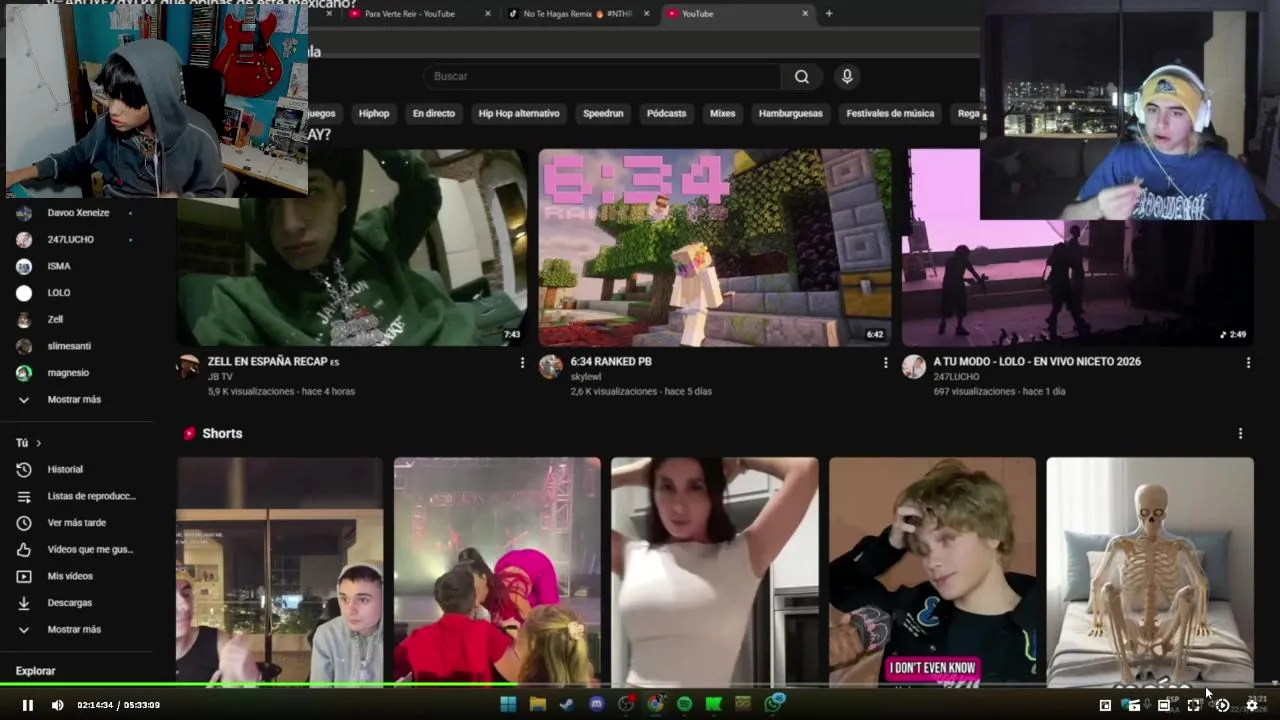Open options menu for ZELL EN ESPAÑA RECAP
1280x720 pixels.
[x=522, y=363]
